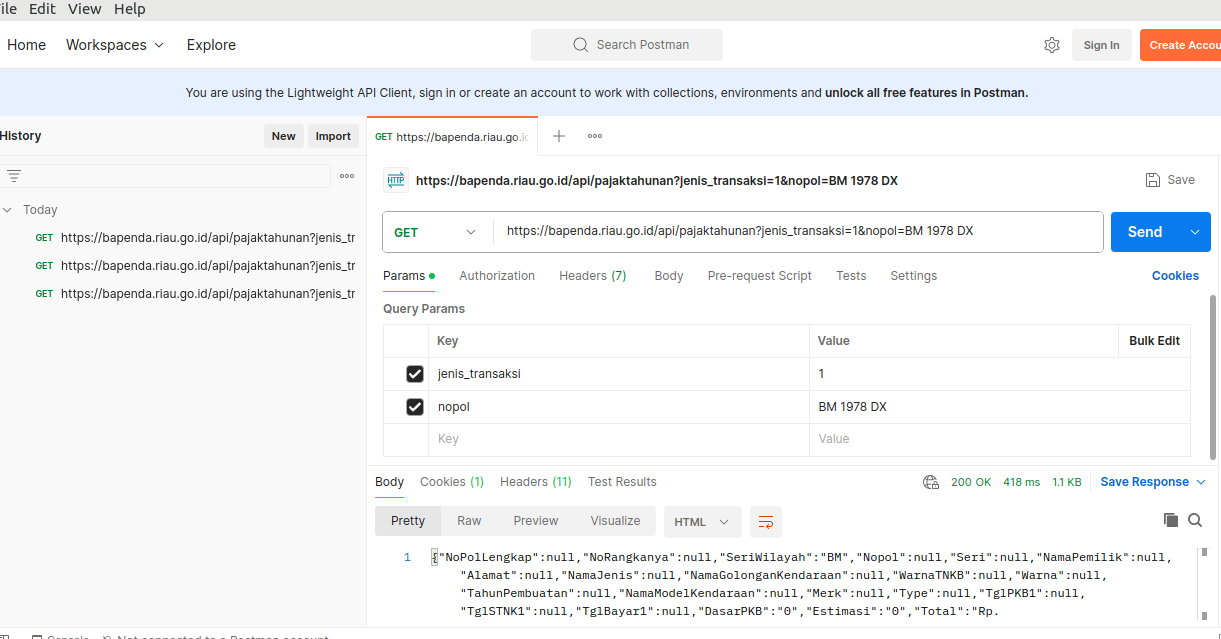Click the history filter icon
The image size is (1221, 639).
[14, 176]
